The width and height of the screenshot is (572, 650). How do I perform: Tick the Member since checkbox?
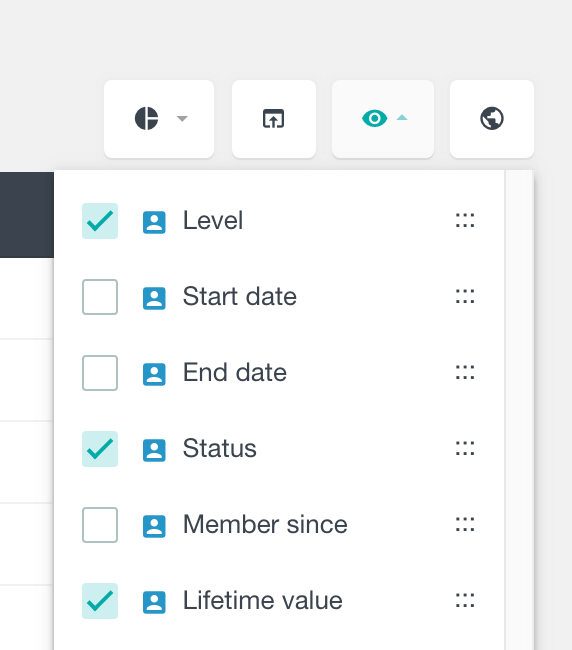pyautogui.click(x=100, y=525)
